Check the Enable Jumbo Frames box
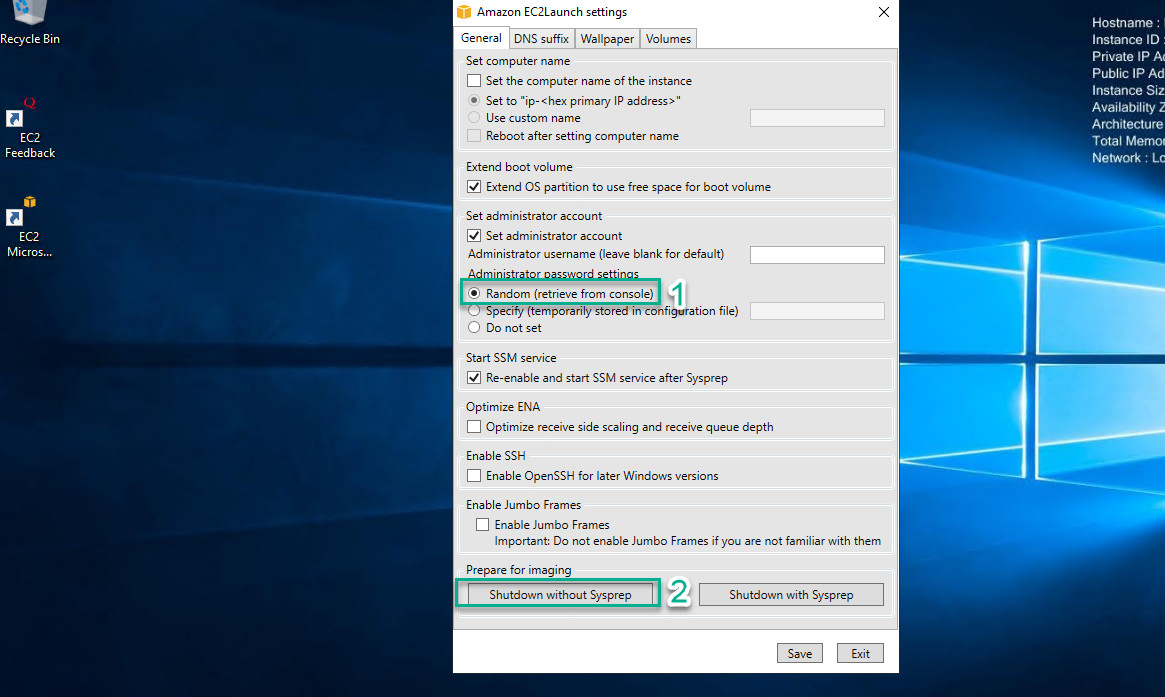1165x697 pixels. point(482,525)
